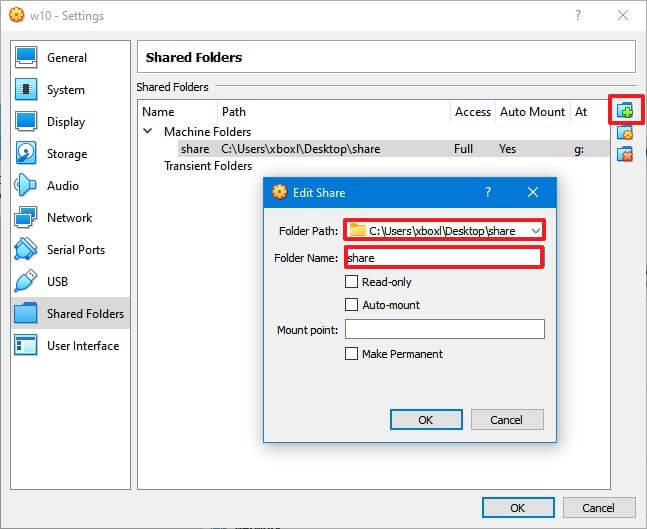Screen dimensions: 647x529
Task: Click the Storage disk icon
Action: 26,153
